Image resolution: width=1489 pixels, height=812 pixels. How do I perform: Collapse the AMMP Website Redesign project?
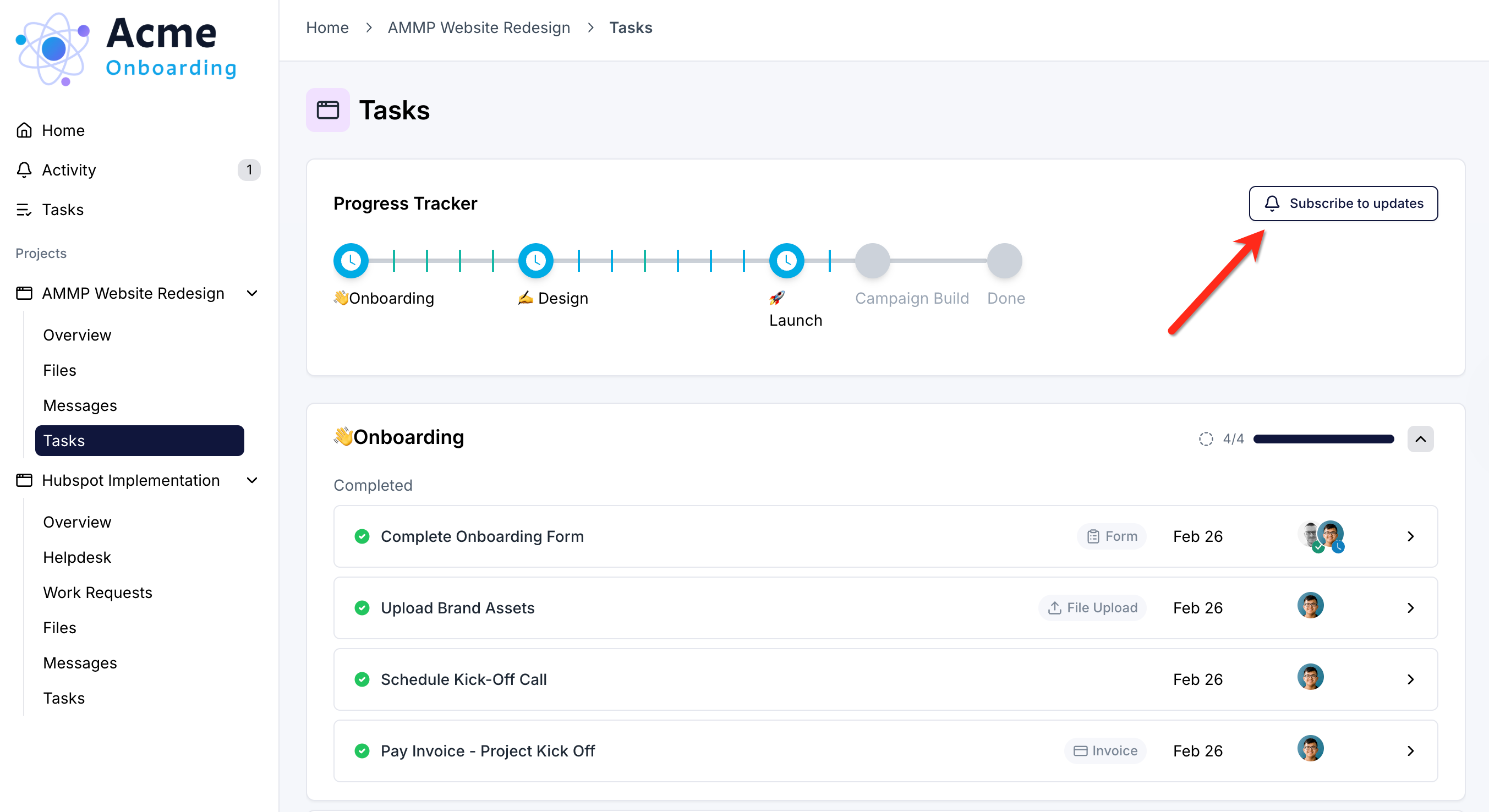click(x=252, y=294)
